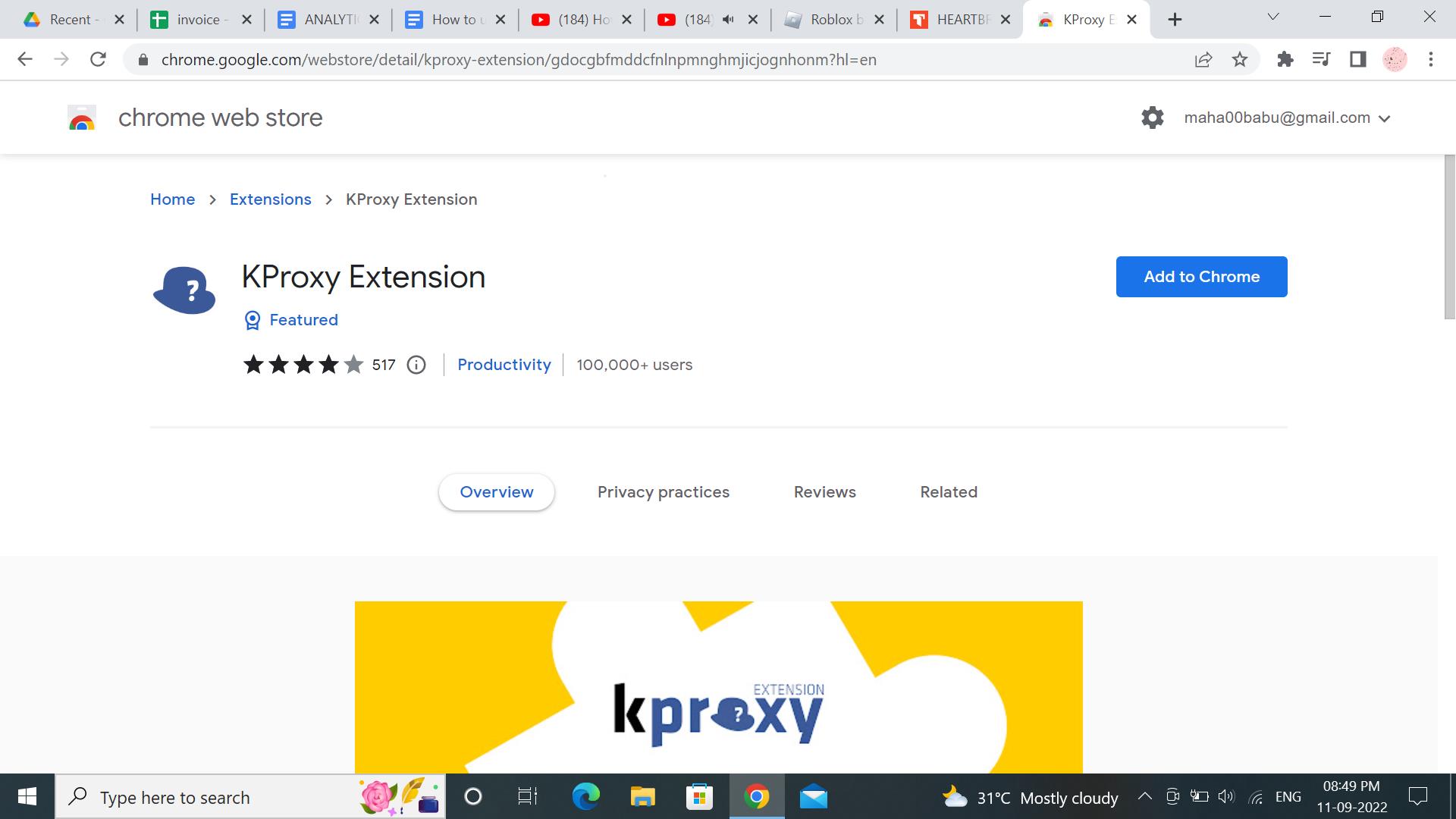1456x819 pixels.
Task: Open web store settings gear
Action: point(1152,118)
